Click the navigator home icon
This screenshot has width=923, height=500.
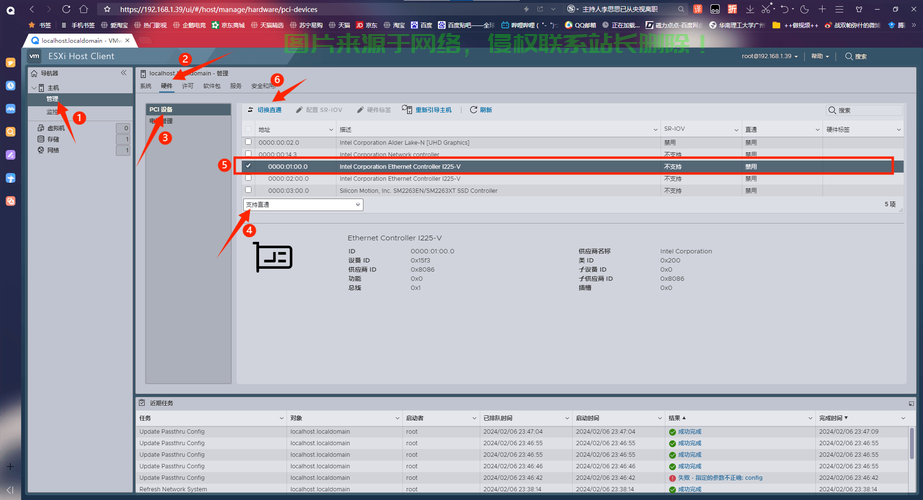click(34, 74)
